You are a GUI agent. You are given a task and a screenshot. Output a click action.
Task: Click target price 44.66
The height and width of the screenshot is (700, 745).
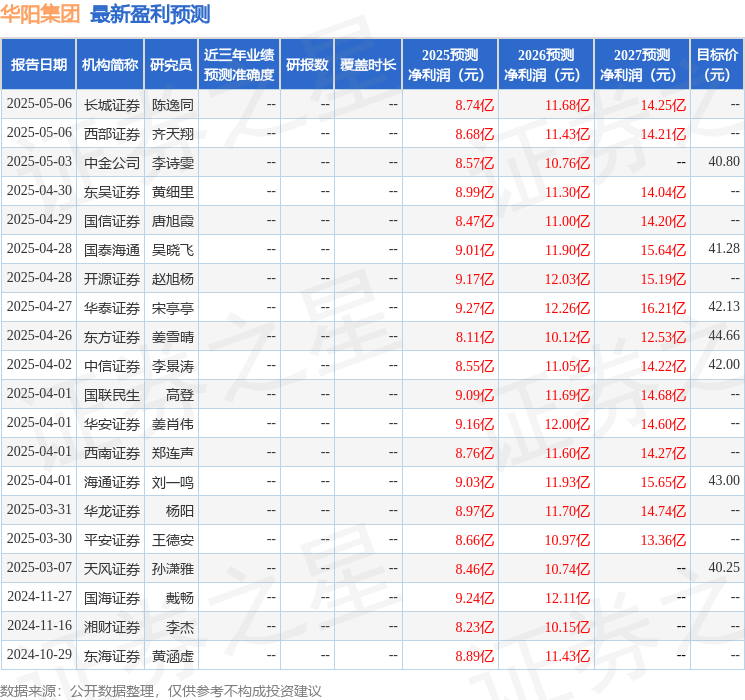[724, 336]
